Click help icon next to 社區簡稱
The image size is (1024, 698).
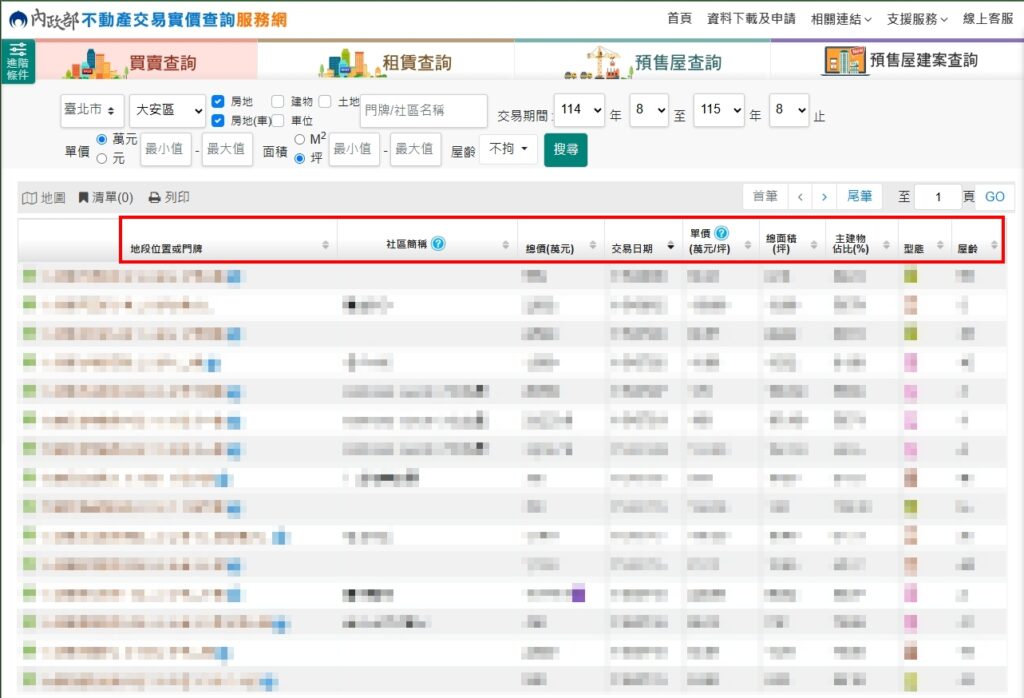pyautogui.click(x=439, y=244)
